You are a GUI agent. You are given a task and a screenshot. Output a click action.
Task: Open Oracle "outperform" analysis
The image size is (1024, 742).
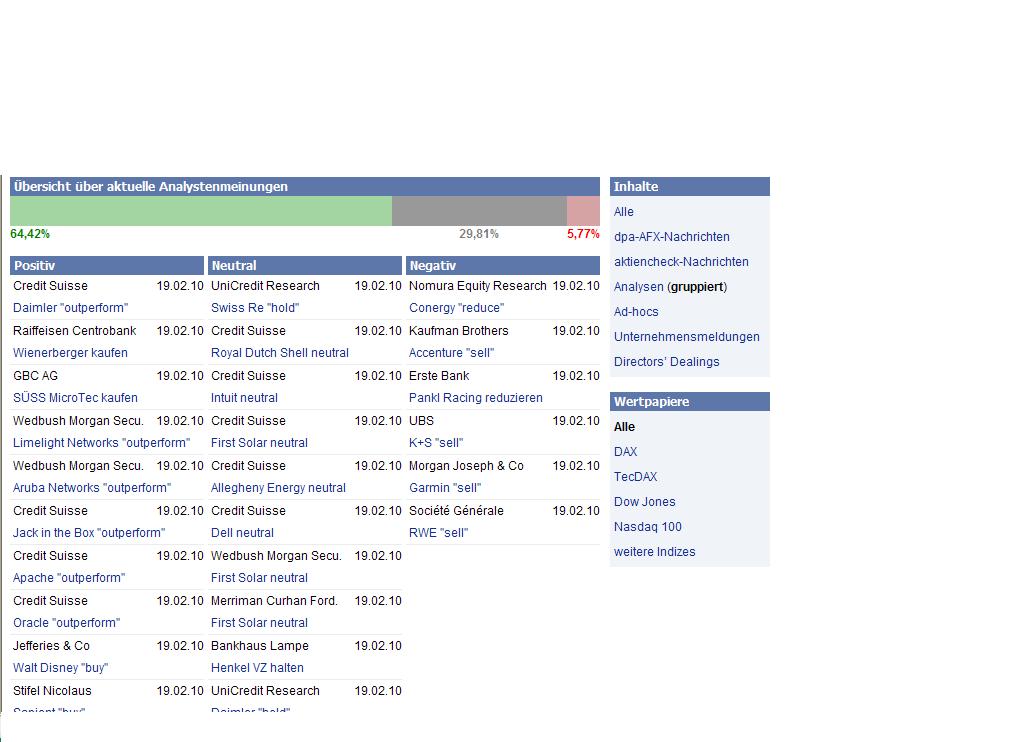pos(67,623)
